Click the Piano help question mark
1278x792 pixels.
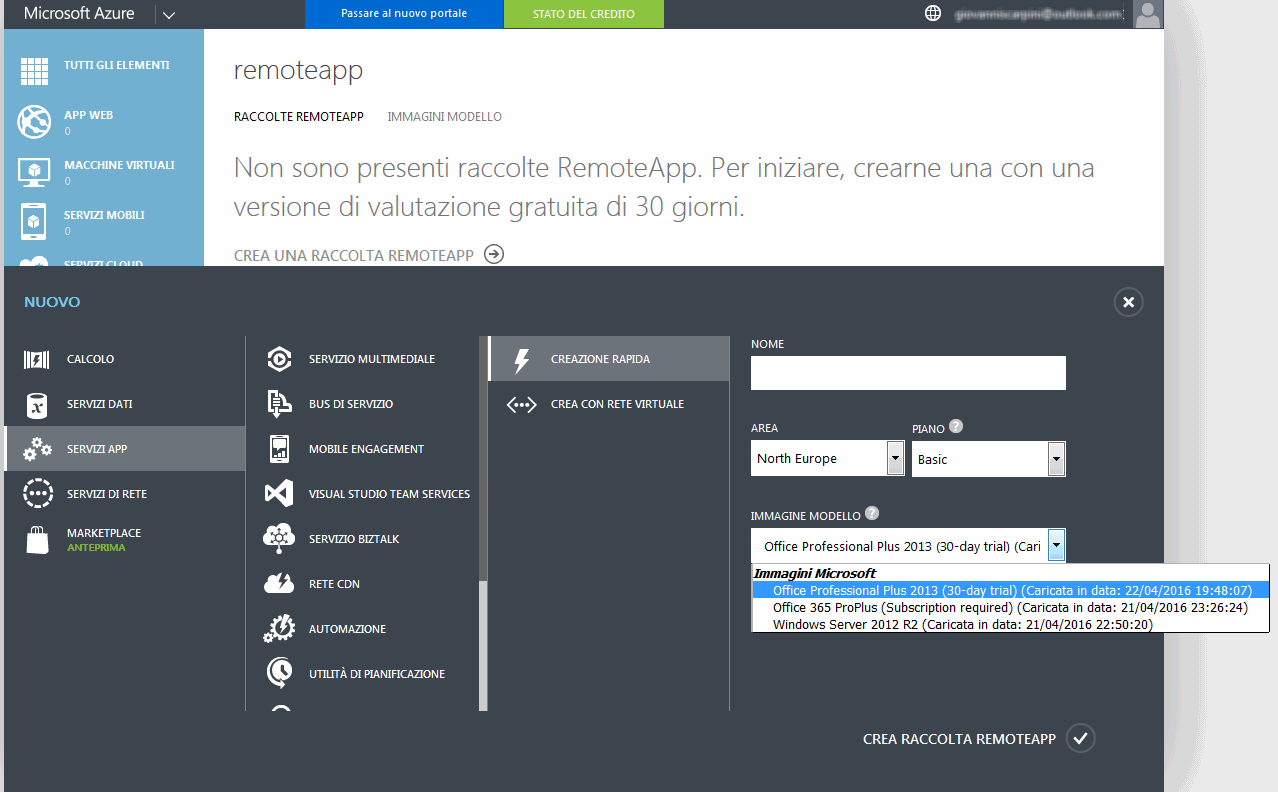tap(956, 426)
